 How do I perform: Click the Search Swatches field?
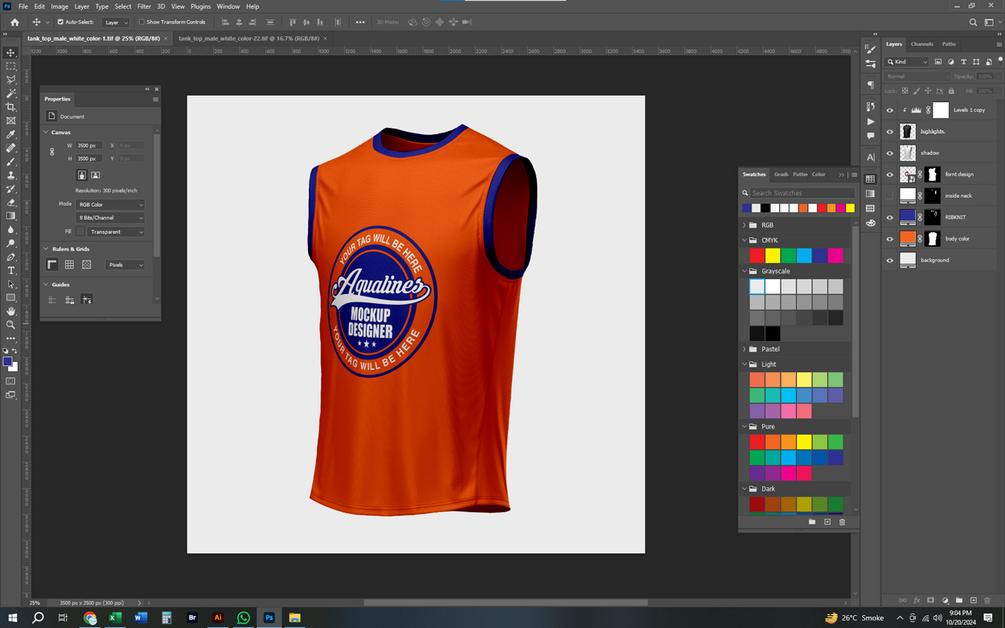(x=803, y=193)
